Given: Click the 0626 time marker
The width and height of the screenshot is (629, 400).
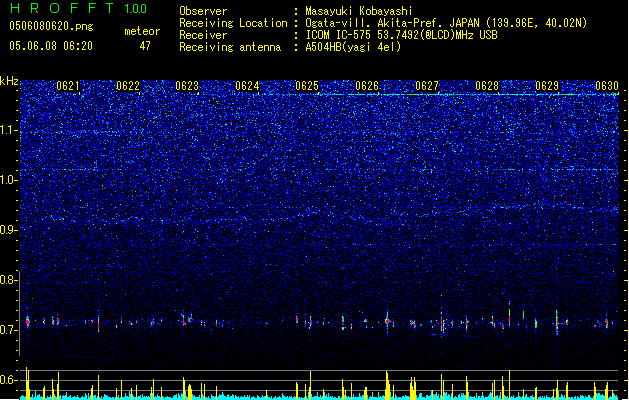Looking at the screenshot, I should [367, 86].
